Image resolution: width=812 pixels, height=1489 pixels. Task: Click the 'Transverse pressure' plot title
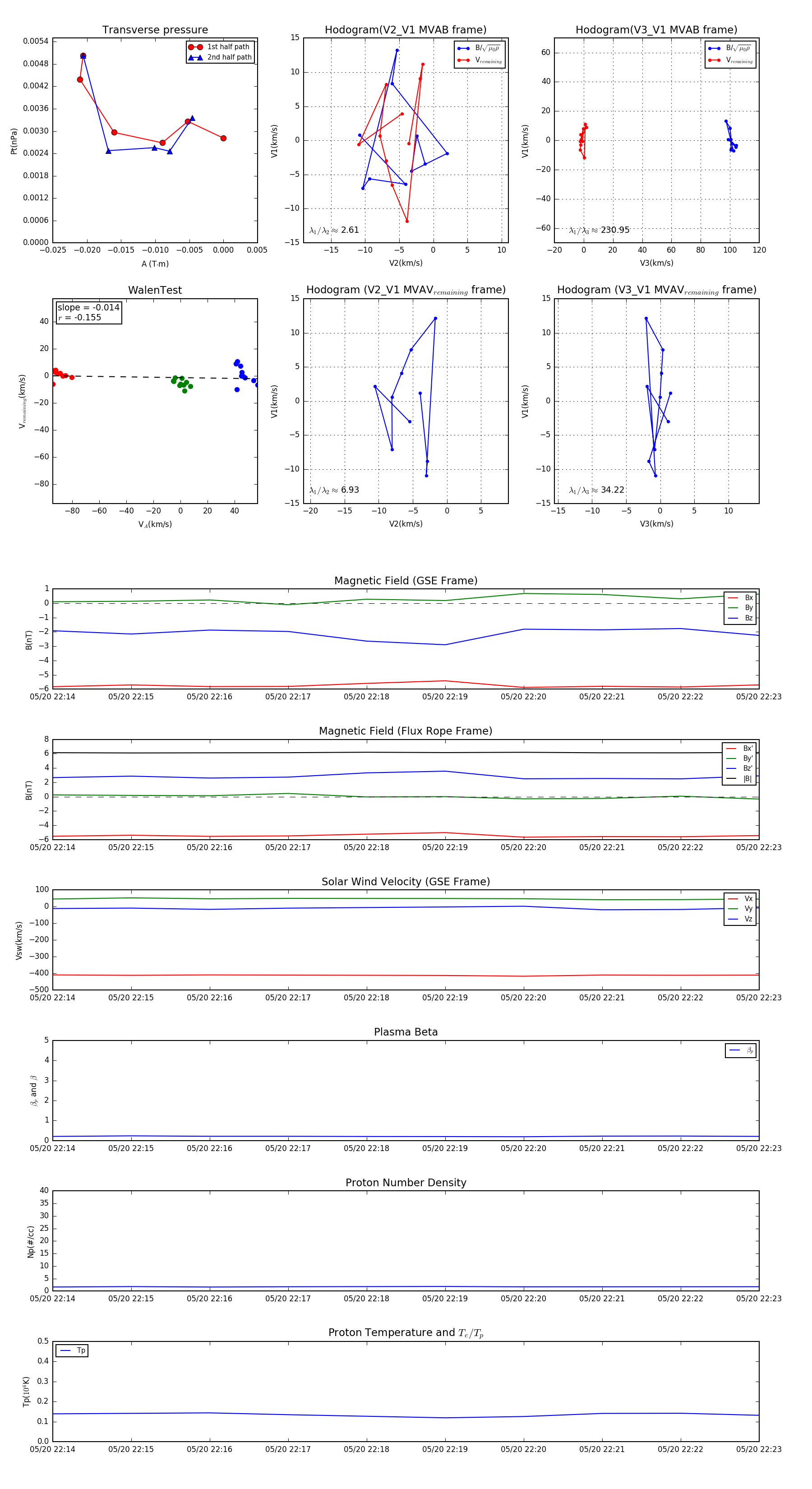(155, 30)
